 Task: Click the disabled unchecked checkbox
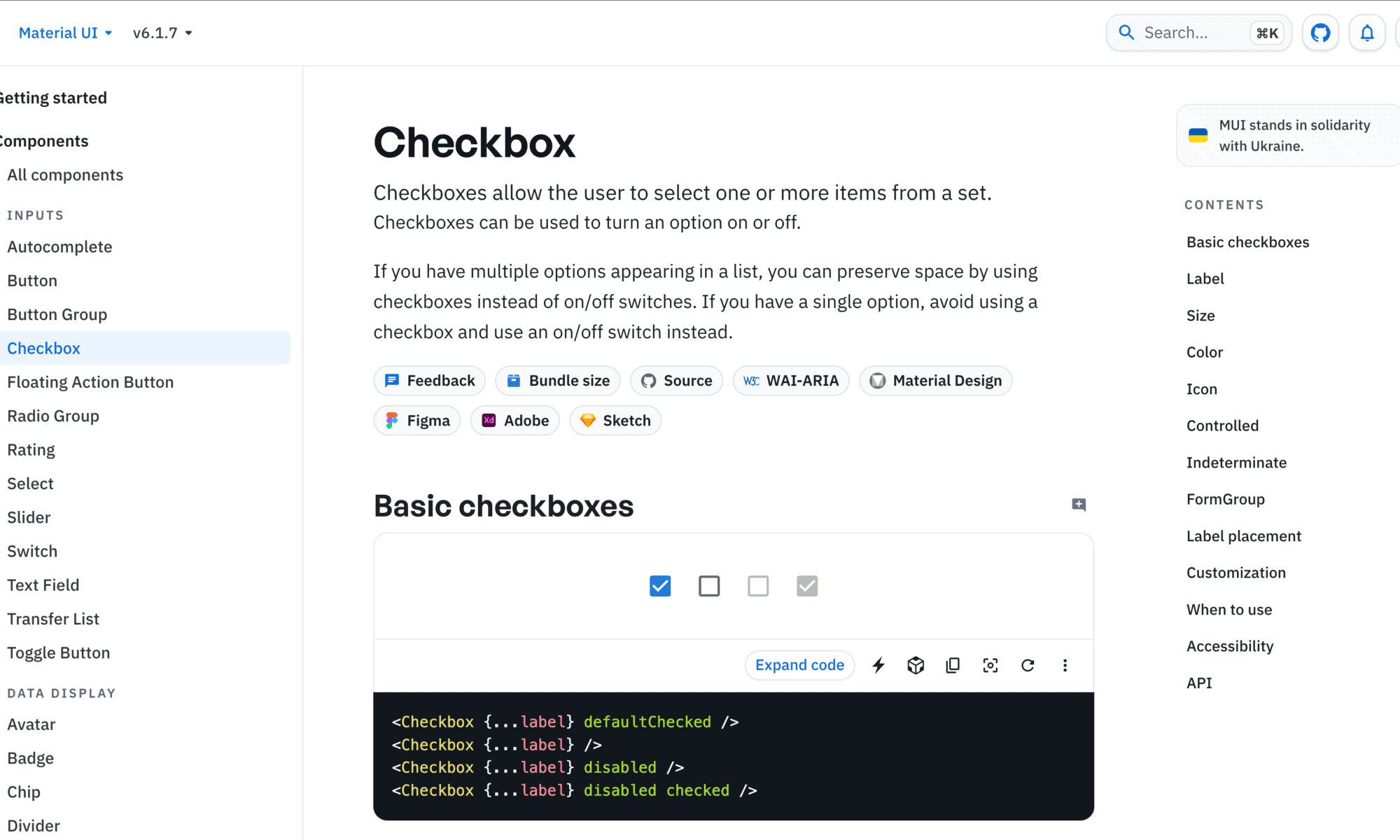click(x=758, y=586)
